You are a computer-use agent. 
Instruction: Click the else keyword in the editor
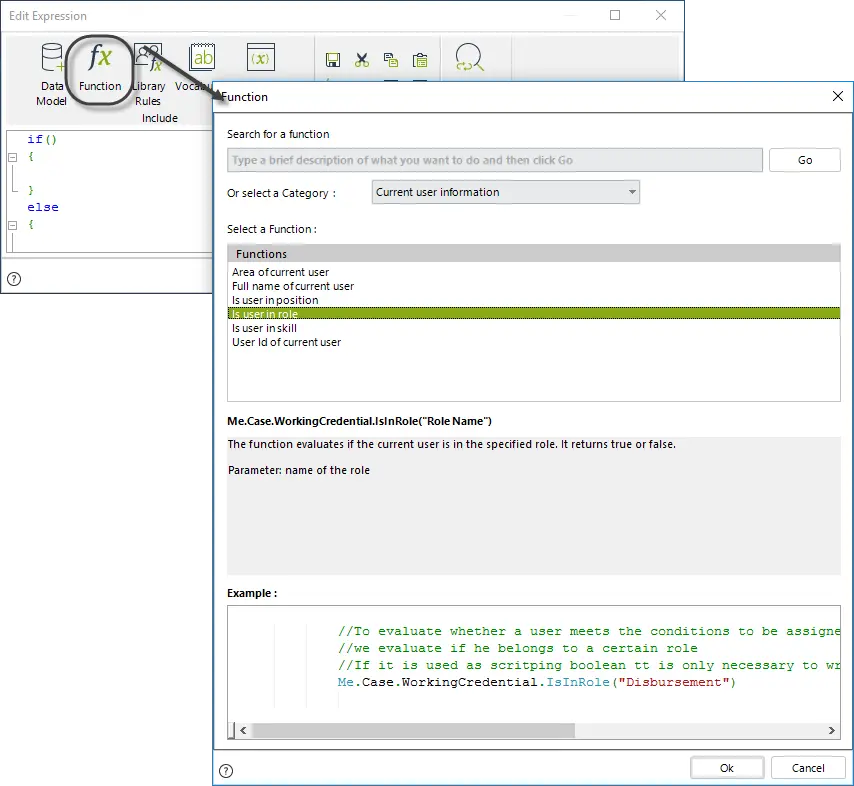[x=43, y=207]
